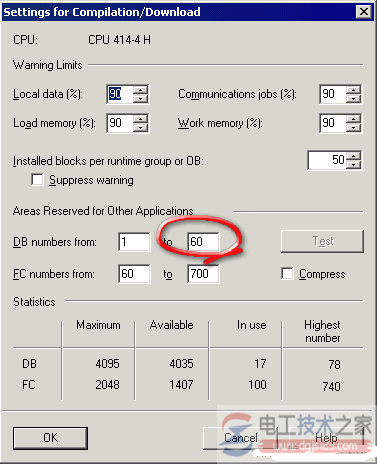The height and width of the screenshot is (465, 377).
Task: Click the FC numbers from field
Action: point(134,274)
